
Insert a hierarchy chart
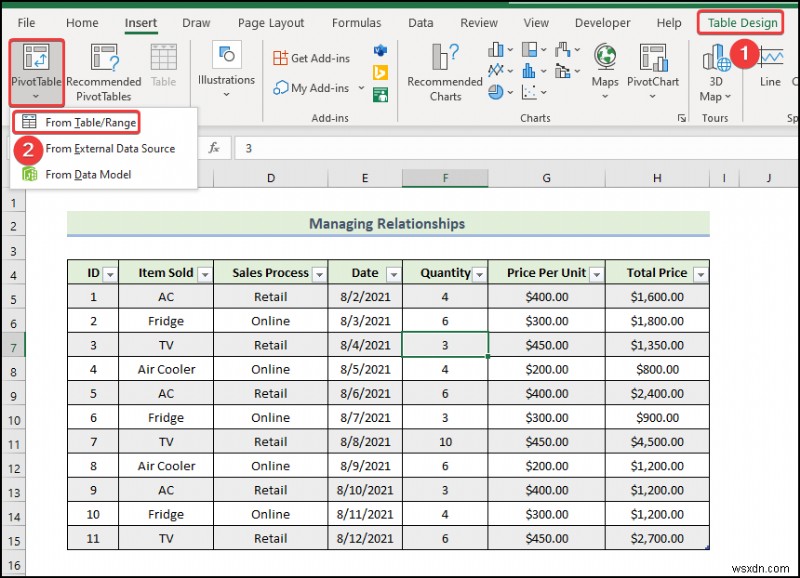[x=529, y=49]
